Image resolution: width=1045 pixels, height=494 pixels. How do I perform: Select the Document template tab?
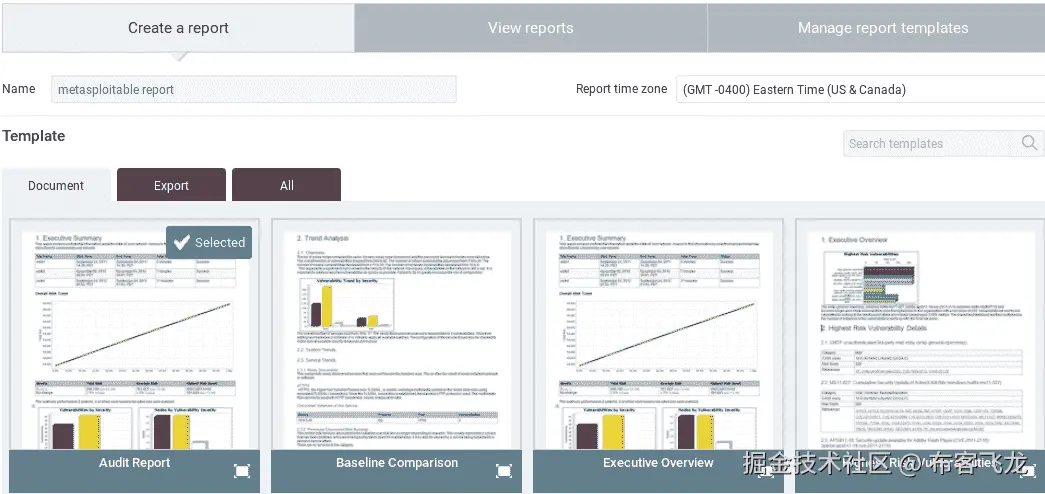click(x=56, y=185)
